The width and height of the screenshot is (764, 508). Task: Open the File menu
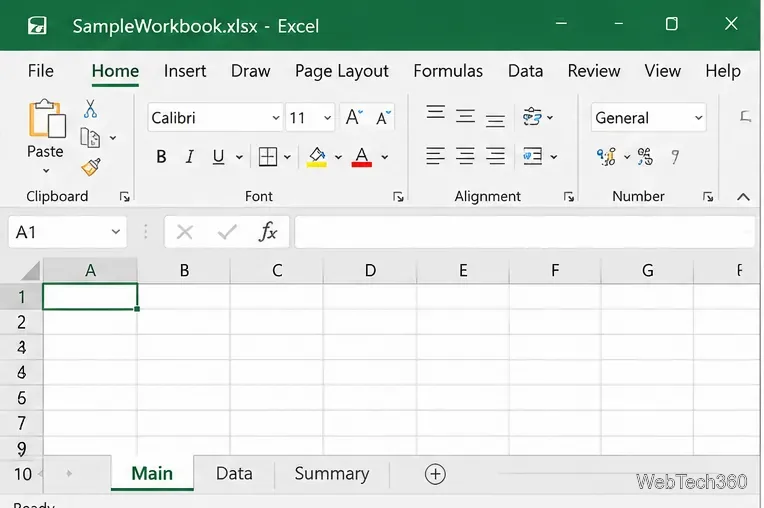coord(40,71)
